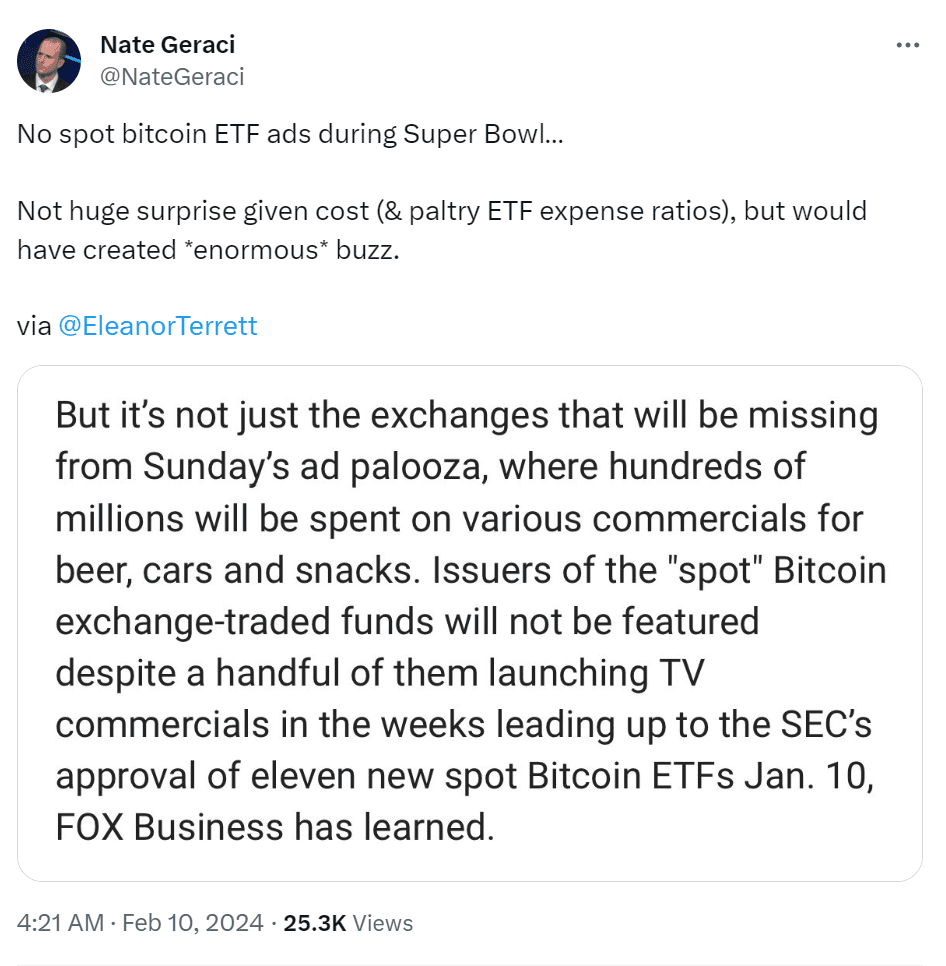The width and height of the screenshot is (946, 966).
Task: Click the "Super Bowl…" text in the tweet
Action: pyautogui.click(x=483, y=136)
